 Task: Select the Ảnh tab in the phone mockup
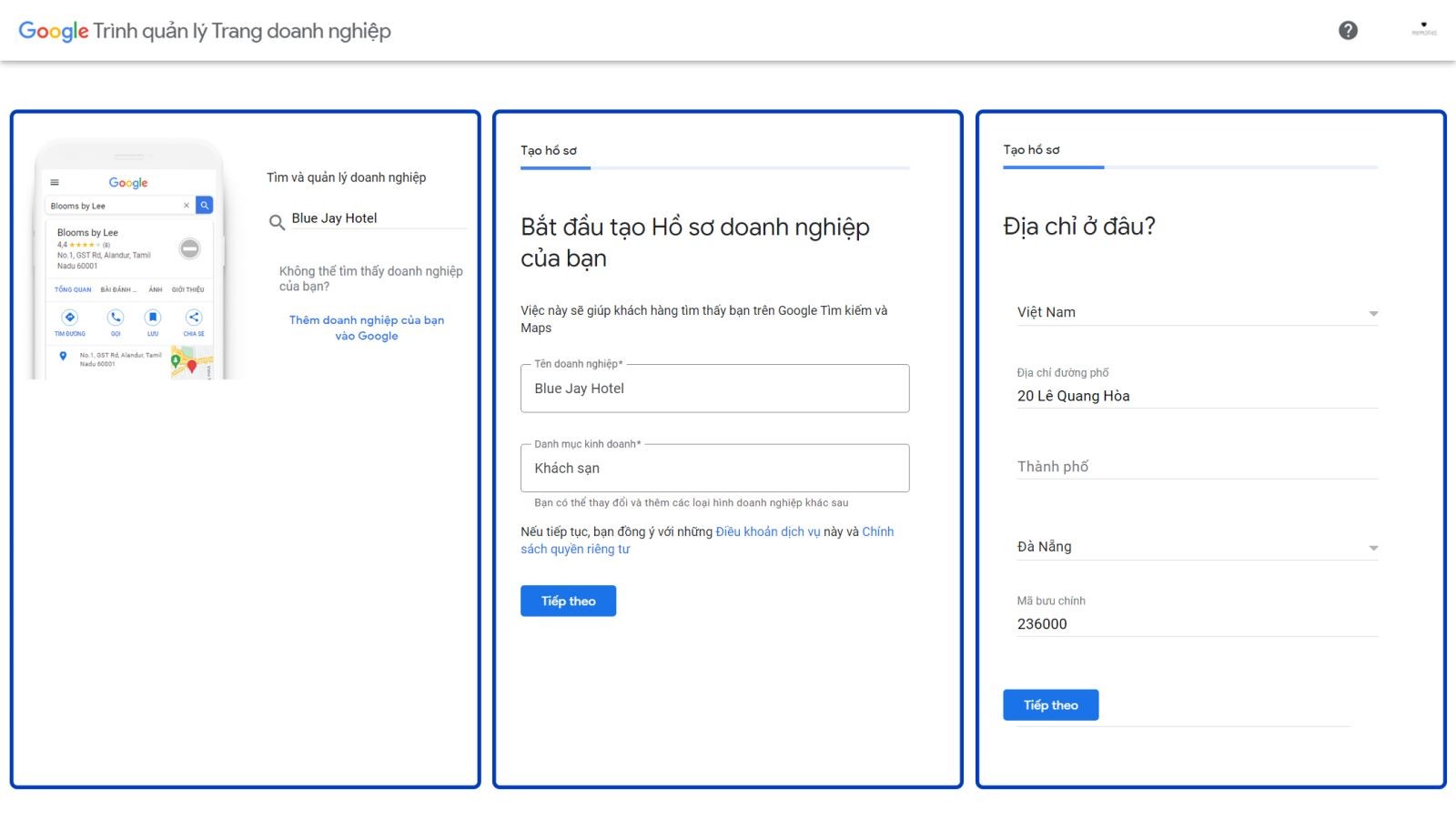click(x=156, y=289)
